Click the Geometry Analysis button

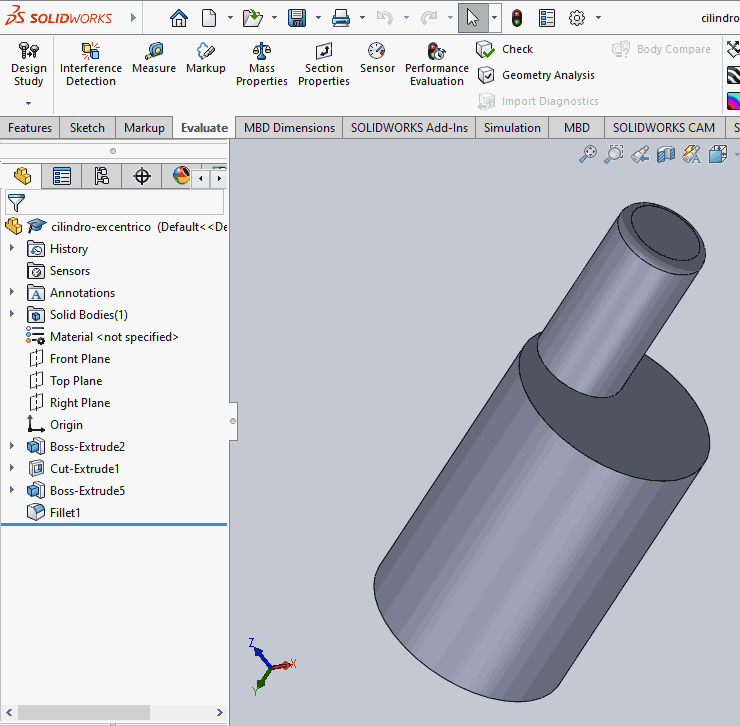point(536,75)
